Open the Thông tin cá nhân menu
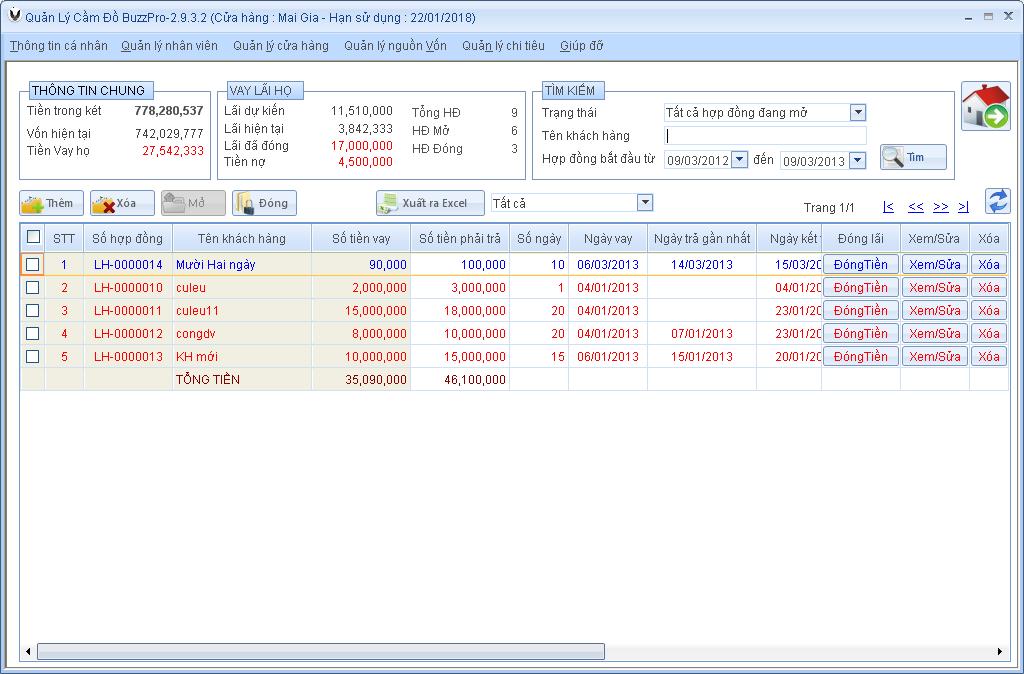This screenshot has height=674, width=1024. [59, 46]
